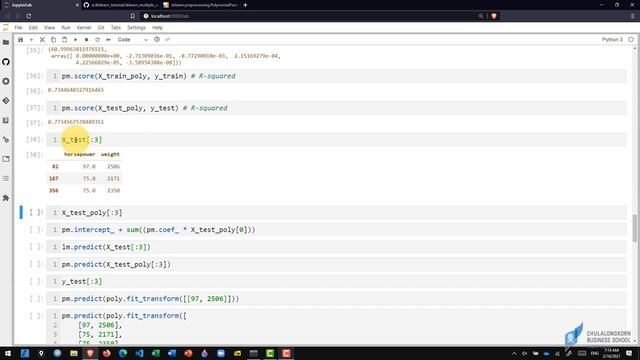The image size is (640, 360).
Task: Open the cell type dropdown showing Code
Action: click(133, 40)
